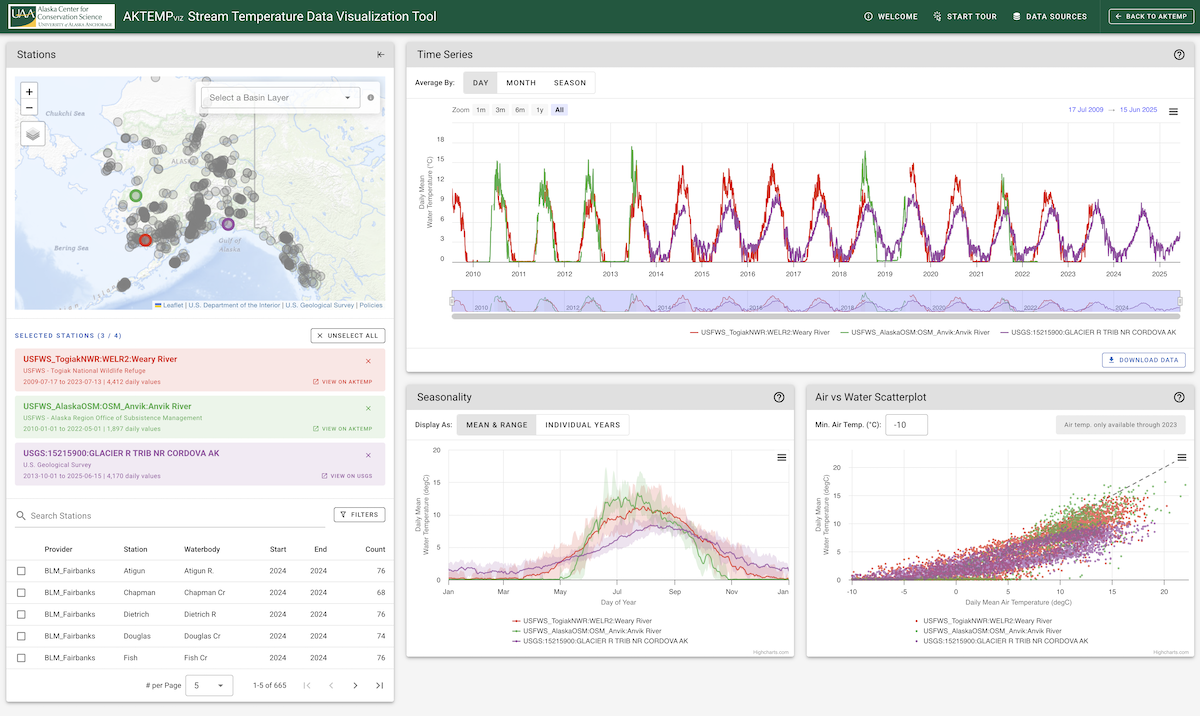Open the rows per page dropdown
Image resolution: width=1200 pixels, height=716 pixels.
[211, 685]
